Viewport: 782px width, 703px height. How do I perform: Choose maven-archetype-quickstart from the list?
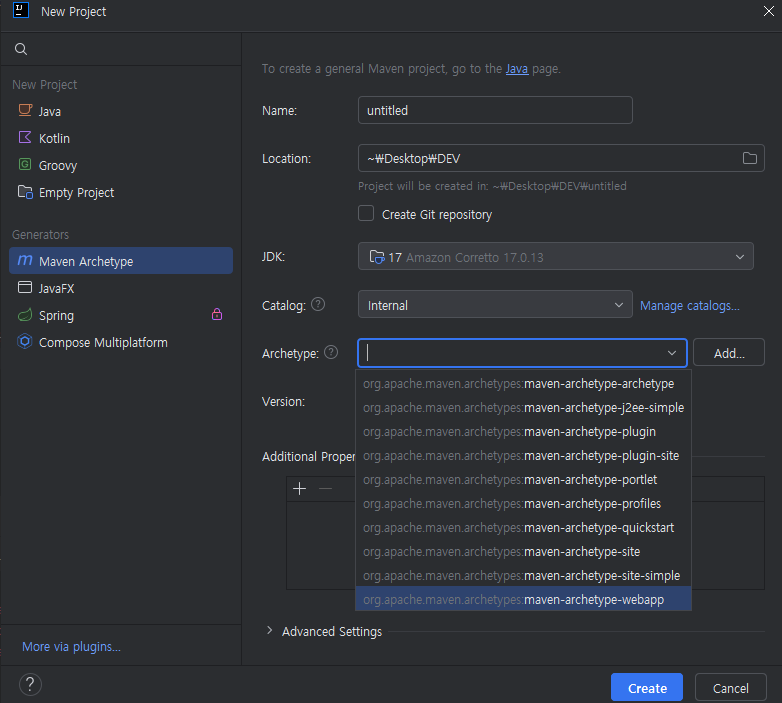pyautogui.click(x=523, y=527)
